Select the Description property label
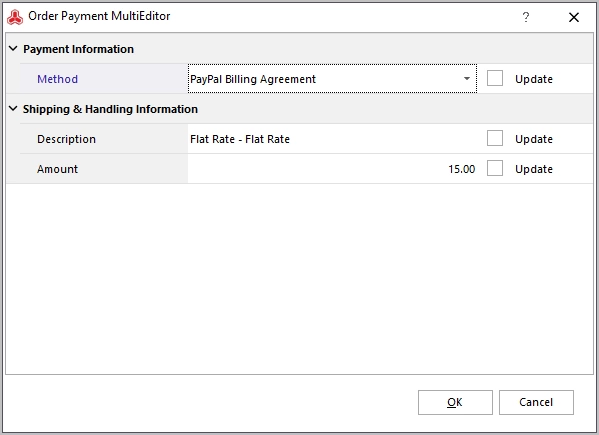Image resolution: width=599 pixels, height=435 pixels. (x=66, y=139)
